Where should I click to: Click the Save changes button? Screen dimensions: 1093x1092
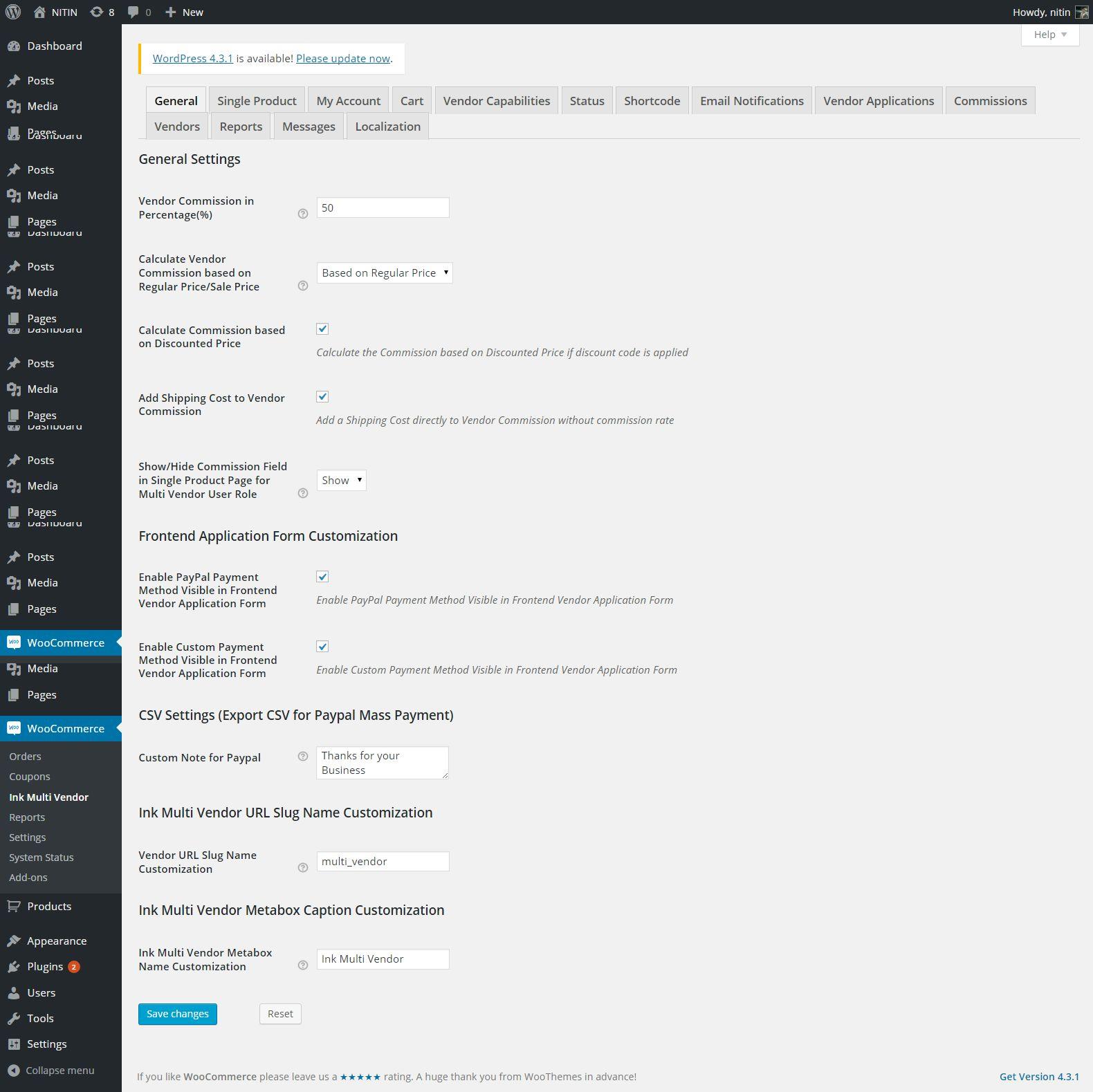(178, 1014)
